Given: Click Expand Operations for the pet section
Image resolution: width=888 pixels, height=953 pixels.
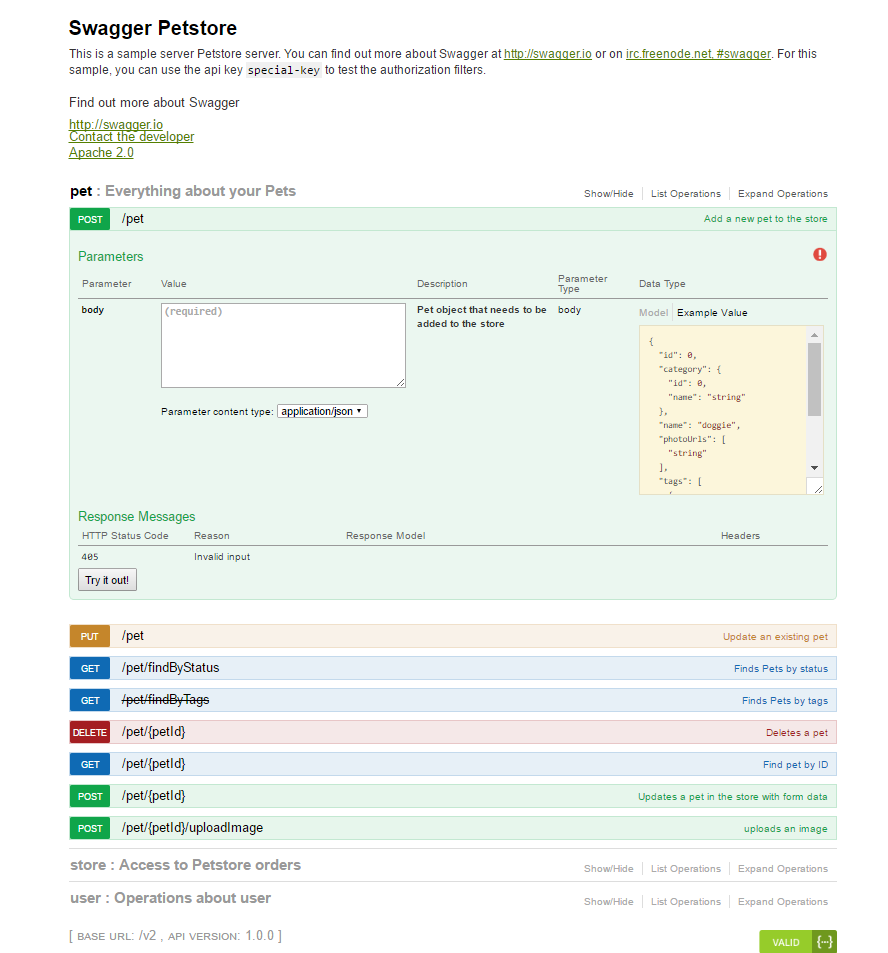Looking at the screenshot, I should (783, 193).
